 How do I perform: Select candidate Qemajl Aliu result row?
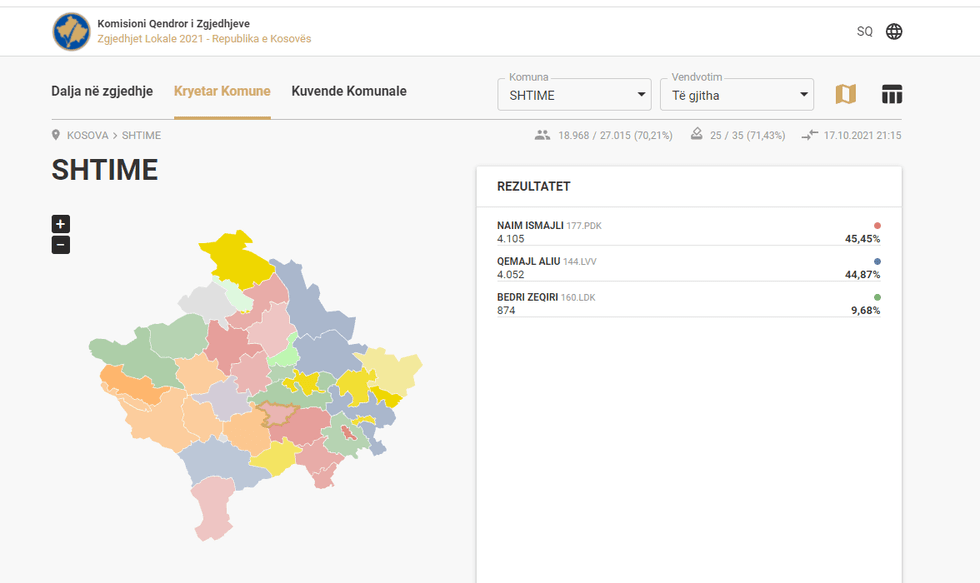click(688, 268)
